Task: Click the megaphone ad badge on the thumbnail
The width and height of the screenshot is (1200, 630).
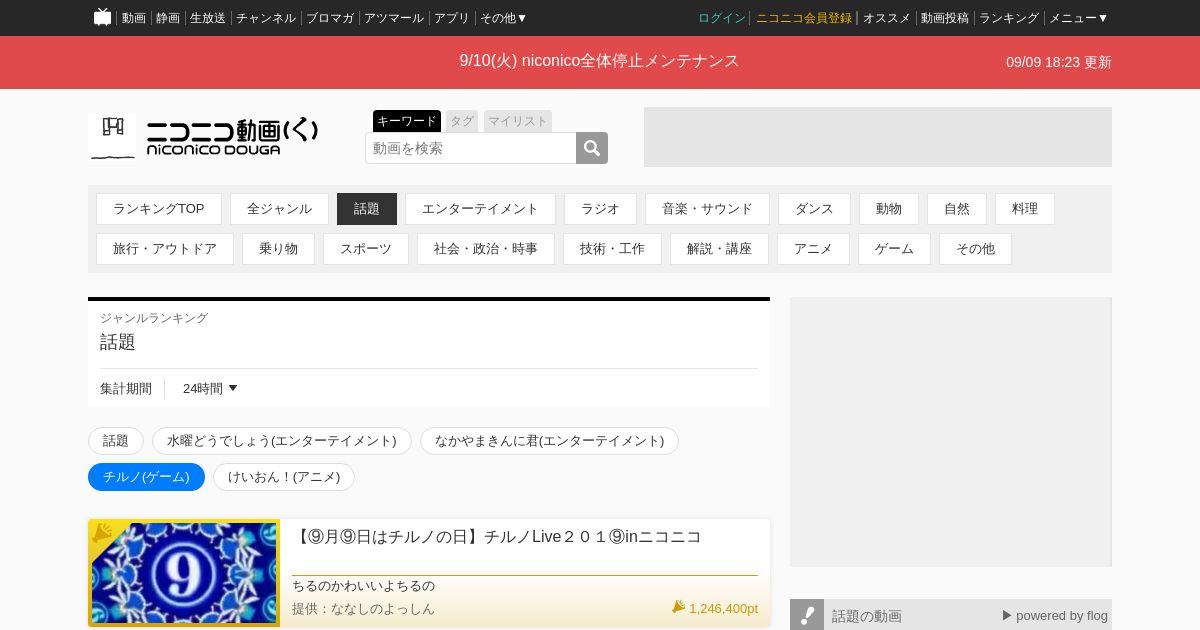Action: pos(102,533)
